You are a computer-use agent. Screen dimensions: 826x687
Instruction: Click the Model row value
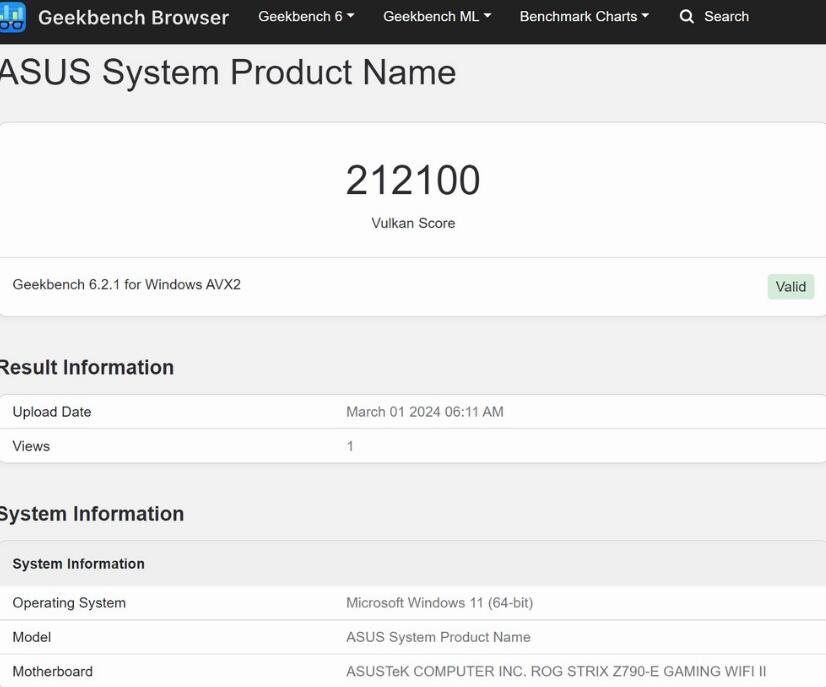click(x=438, y=637)
